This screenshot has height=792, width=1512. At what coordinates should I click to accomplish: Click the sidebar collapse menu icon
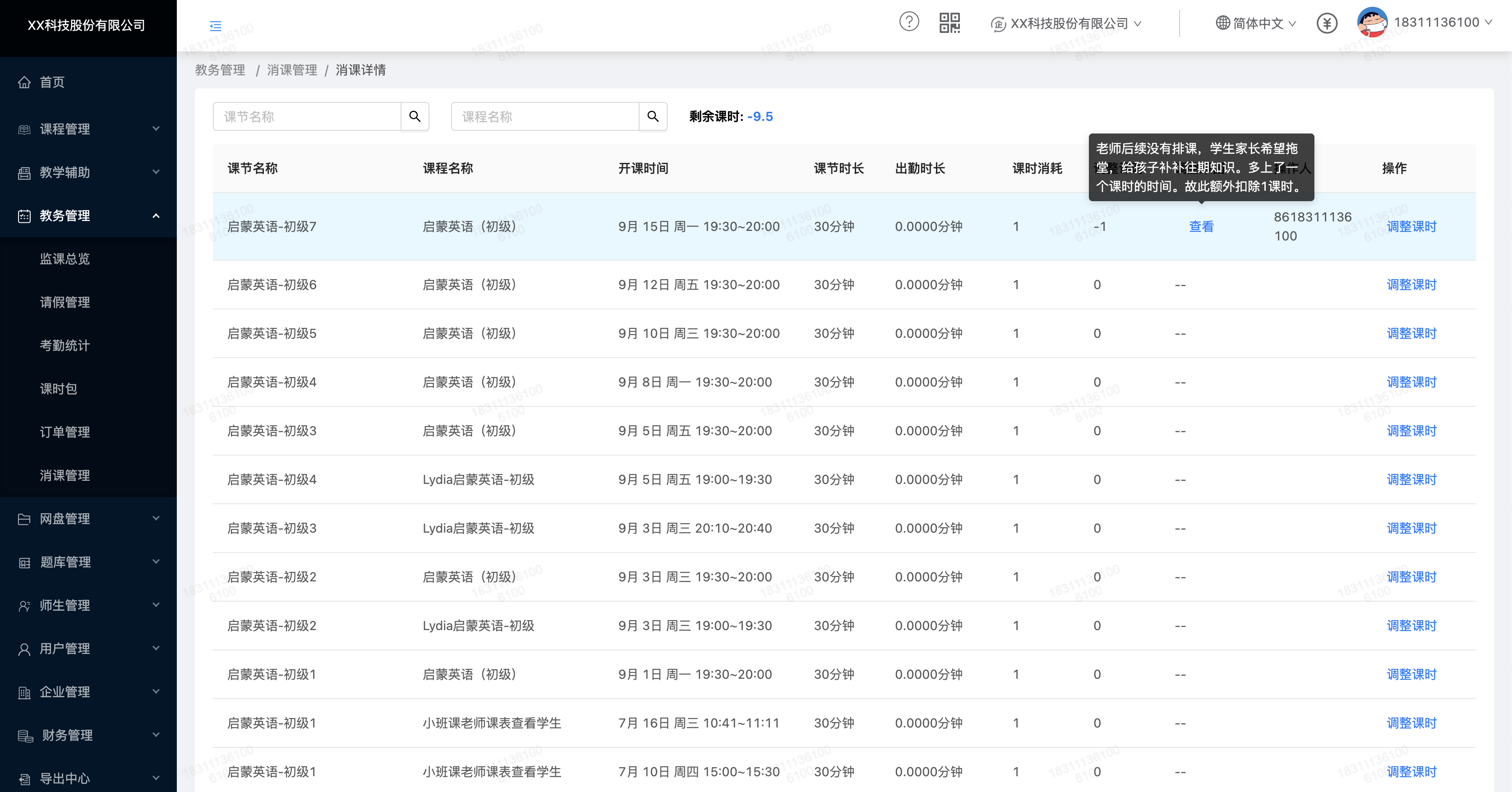(216, 26)
